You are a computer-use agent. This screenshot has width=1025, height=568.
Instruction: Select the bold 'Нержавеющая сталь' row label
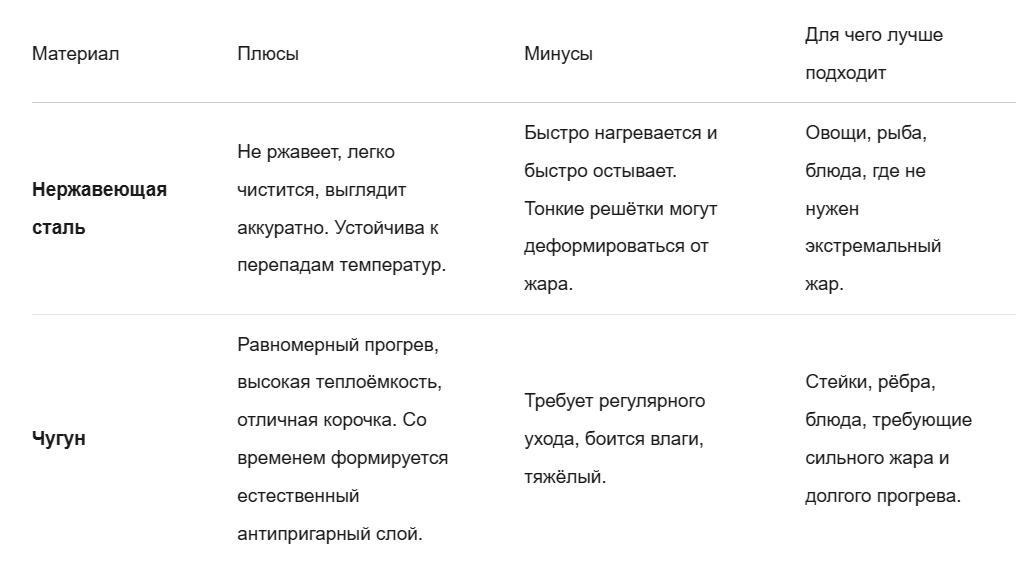[x=99, y=209]
